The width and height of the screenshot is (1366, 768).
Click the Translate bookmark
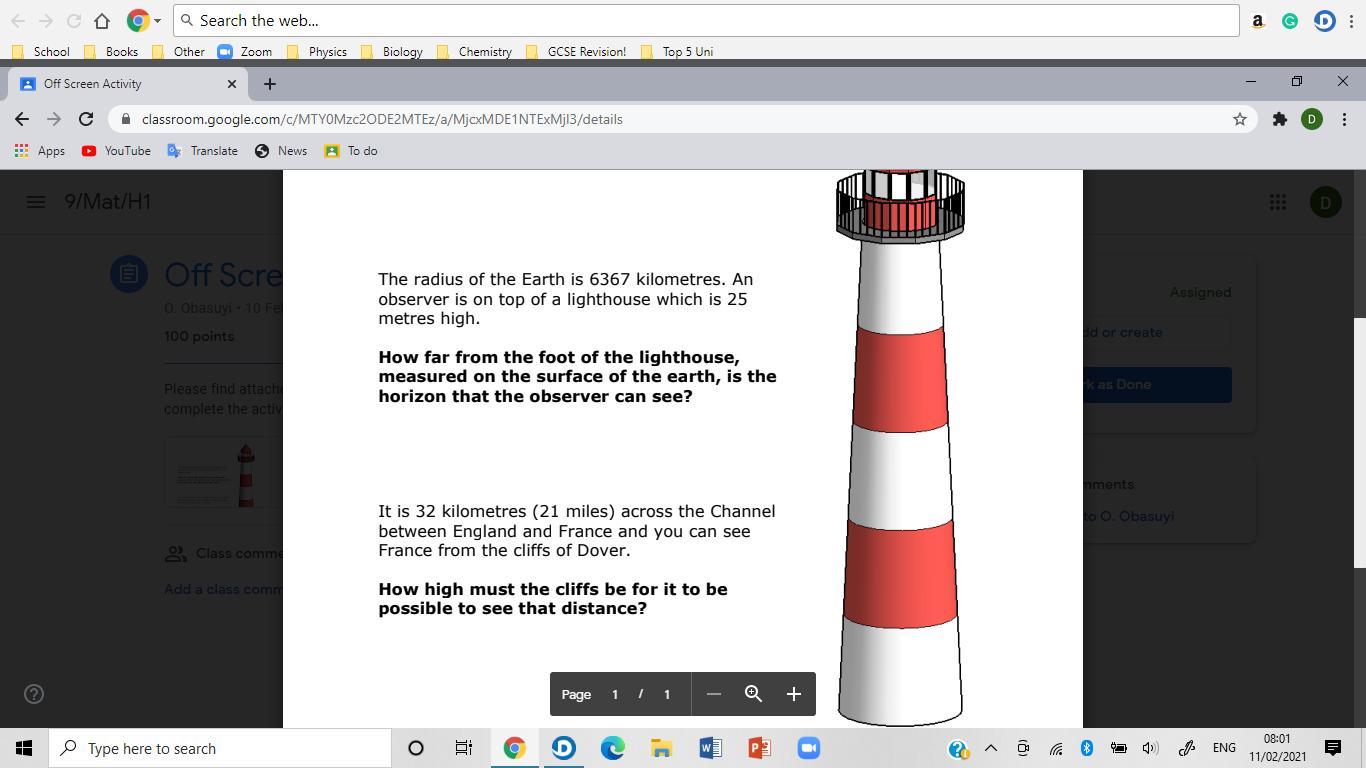point(202,151)
